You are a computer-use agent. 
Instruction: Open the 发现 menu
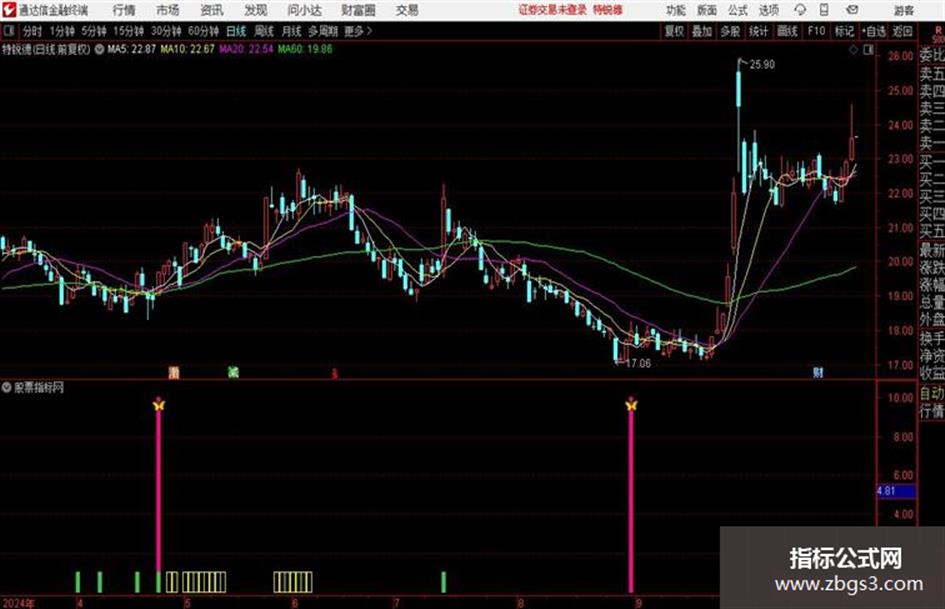tap(256, 10)
